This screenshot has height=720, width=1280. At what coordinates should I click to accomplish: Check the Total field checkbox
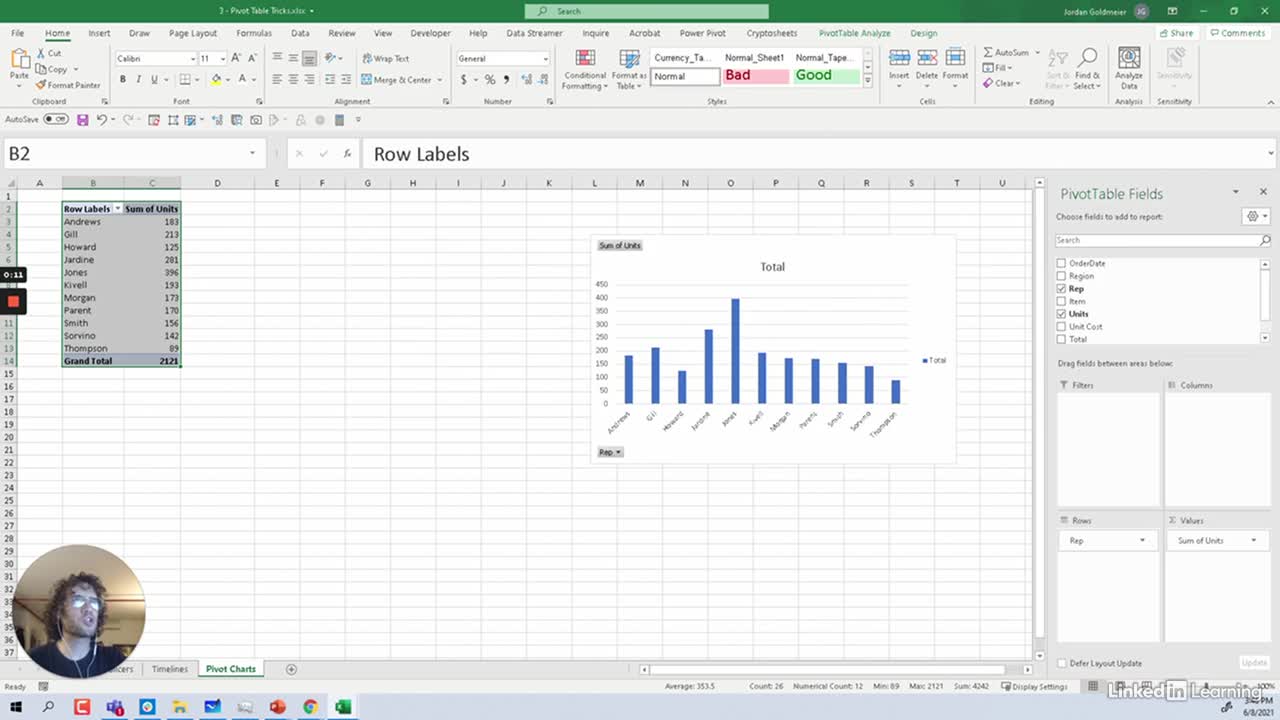click(x=1061, y=339)
